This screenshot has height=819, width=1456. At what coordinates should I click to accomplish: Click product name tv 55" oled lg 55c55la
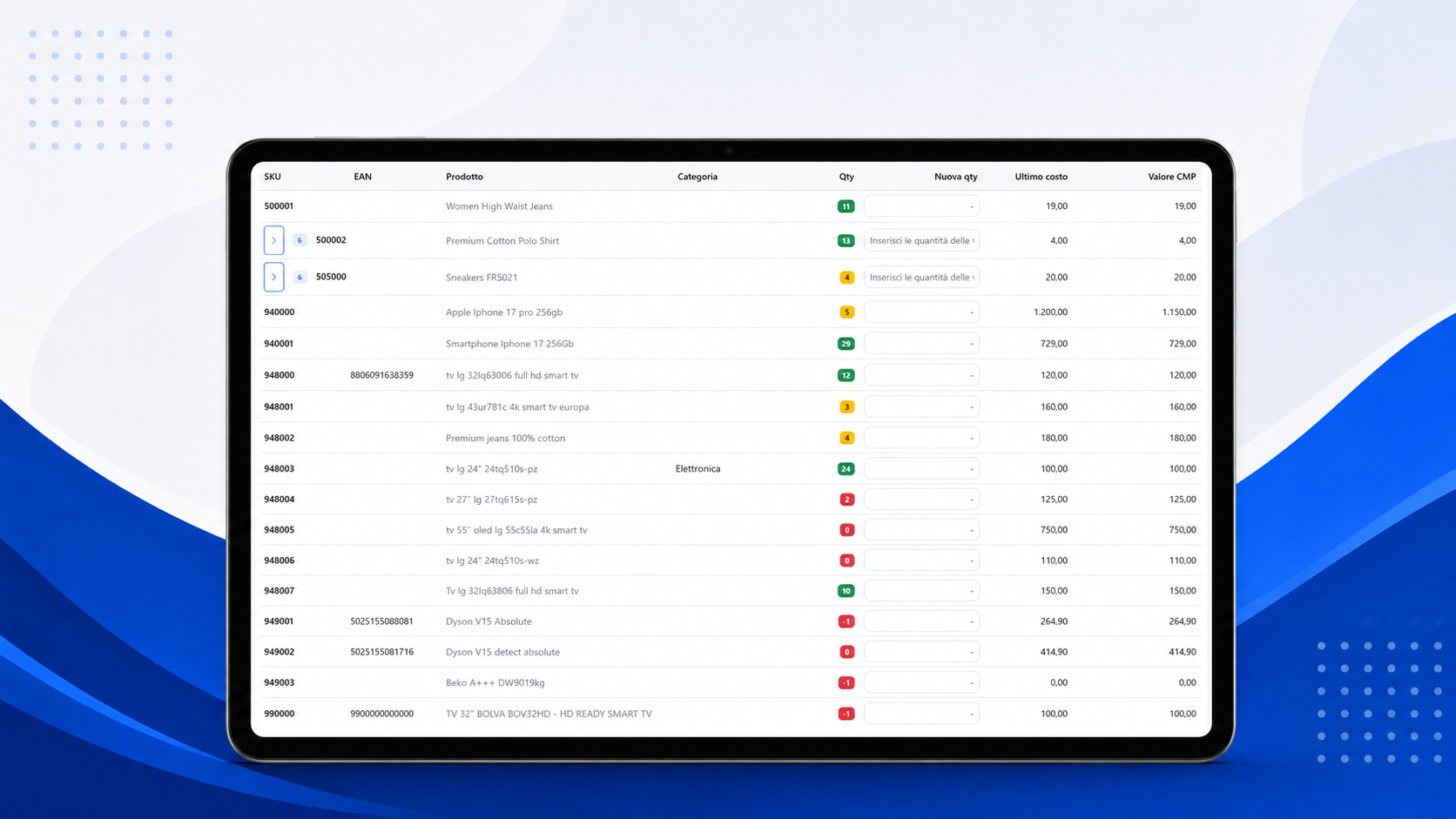(x=516, y=530)
